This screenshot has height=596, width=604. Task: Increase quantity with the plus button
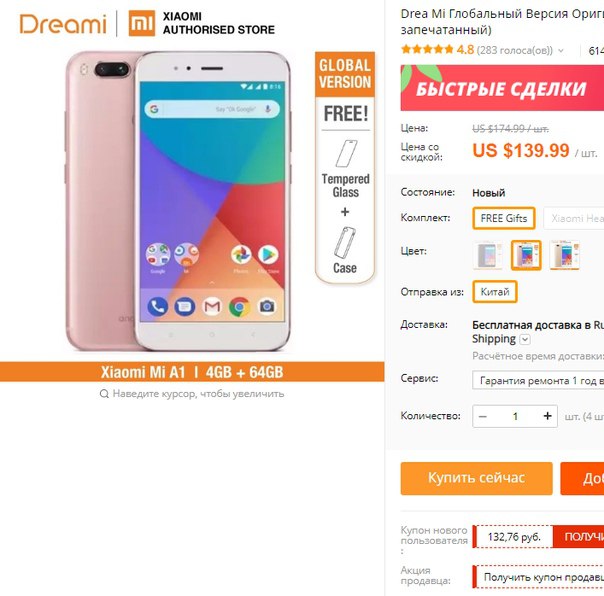click(547, 416)
